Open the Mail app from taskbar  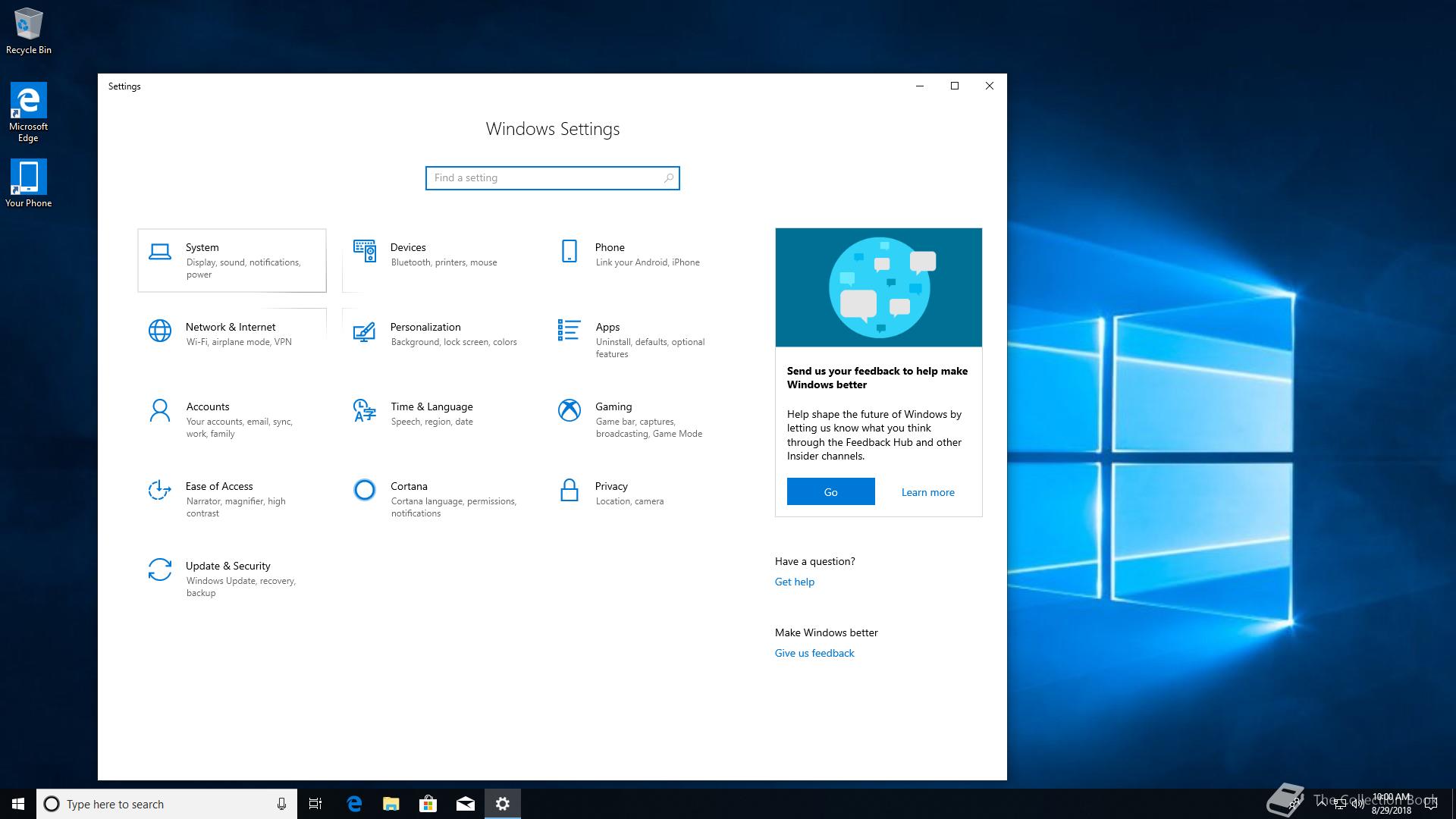point(466,804)
